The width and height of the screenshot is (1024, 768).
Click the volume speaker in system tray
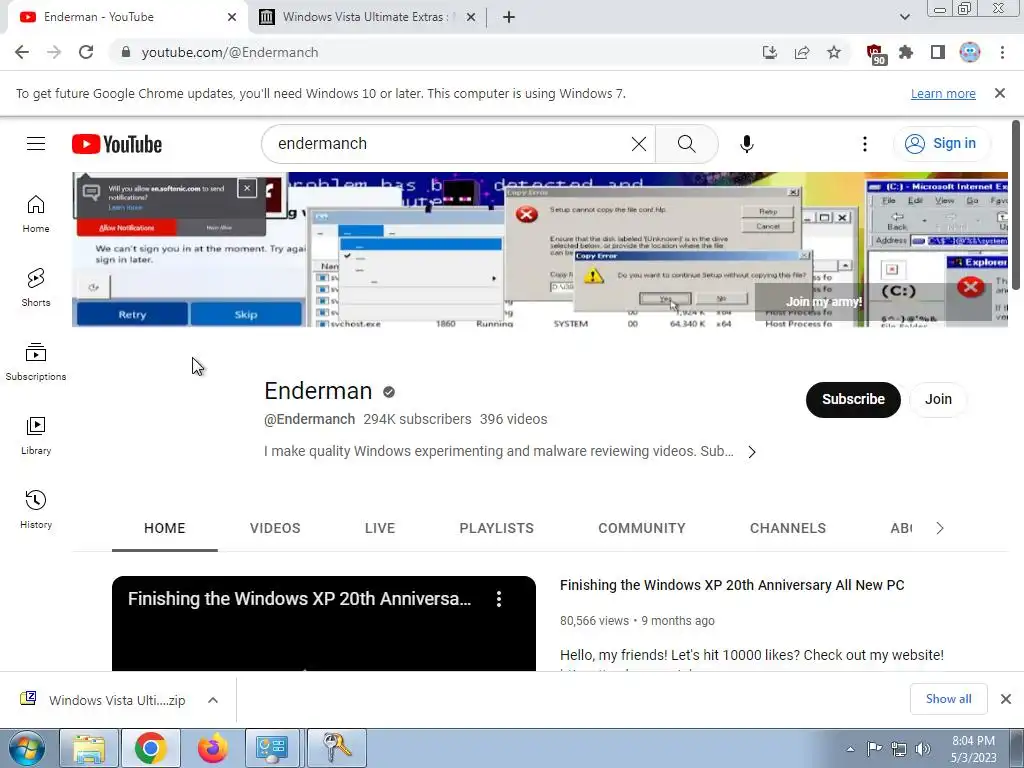923,748
